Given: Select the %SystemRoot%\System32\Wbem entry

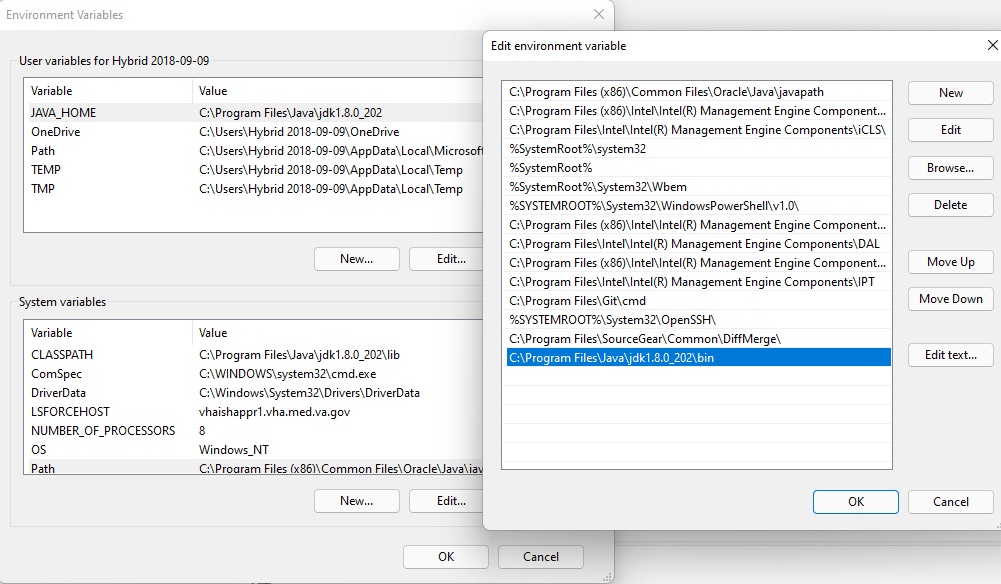Looking at the screenshot, I should [698, 187].
